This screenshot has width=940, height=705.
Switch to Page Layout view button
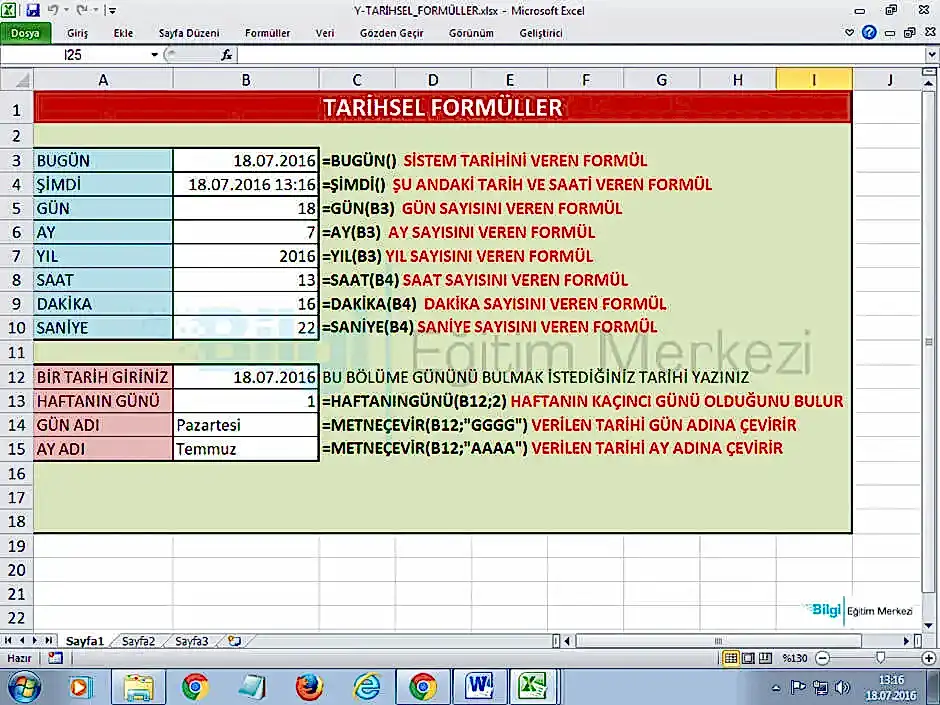(749, 658)
